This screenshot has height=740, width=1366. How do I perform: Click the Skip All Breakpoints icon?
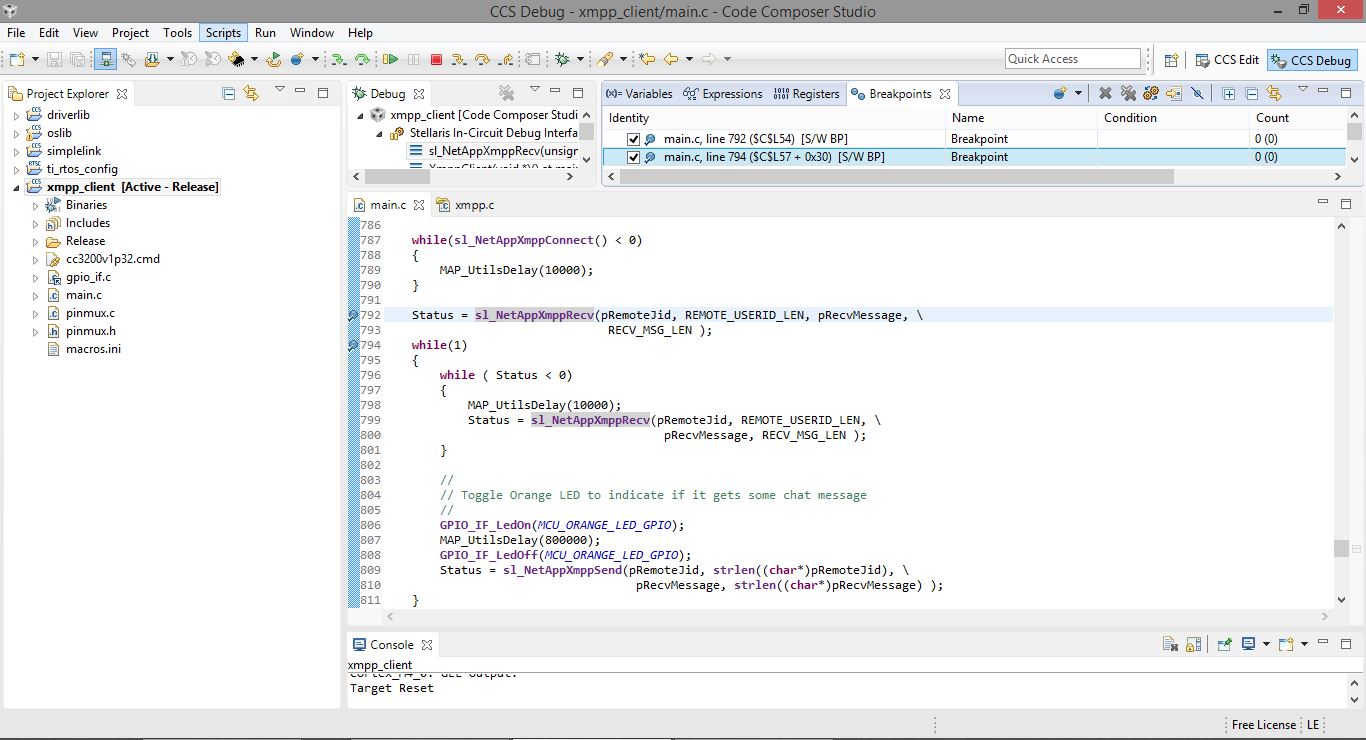point(1197,93)
